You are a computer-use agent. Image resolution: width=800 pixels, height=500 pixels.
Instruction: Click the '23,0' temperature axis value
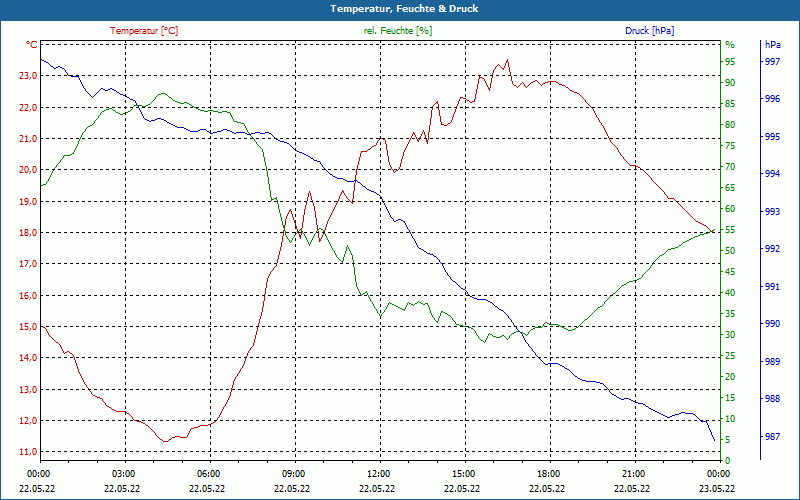(28, 76)
